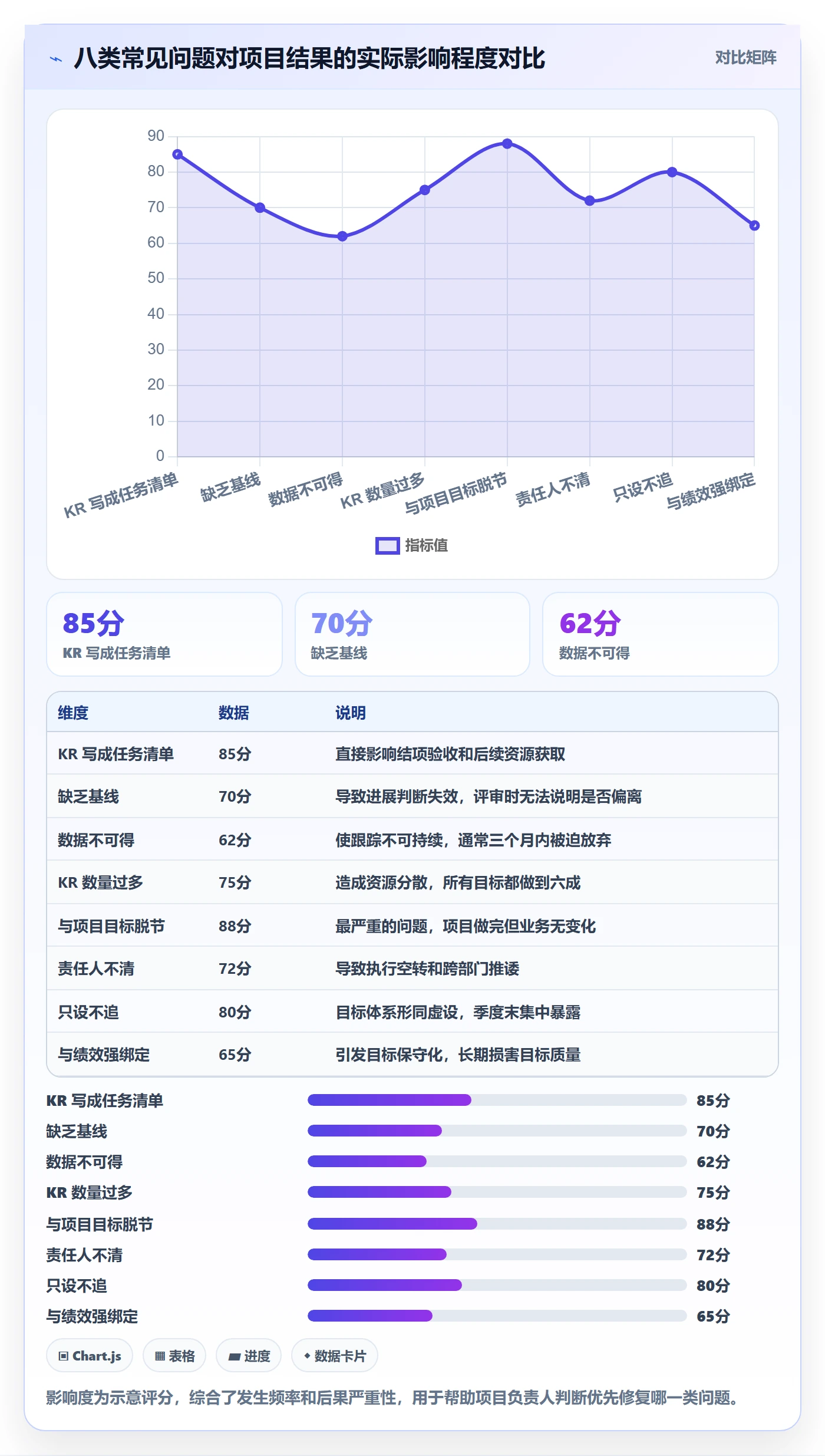Click the Chart.js tag chip
The width and height of the screenshot is (825, 1456).
(90, 1356)
